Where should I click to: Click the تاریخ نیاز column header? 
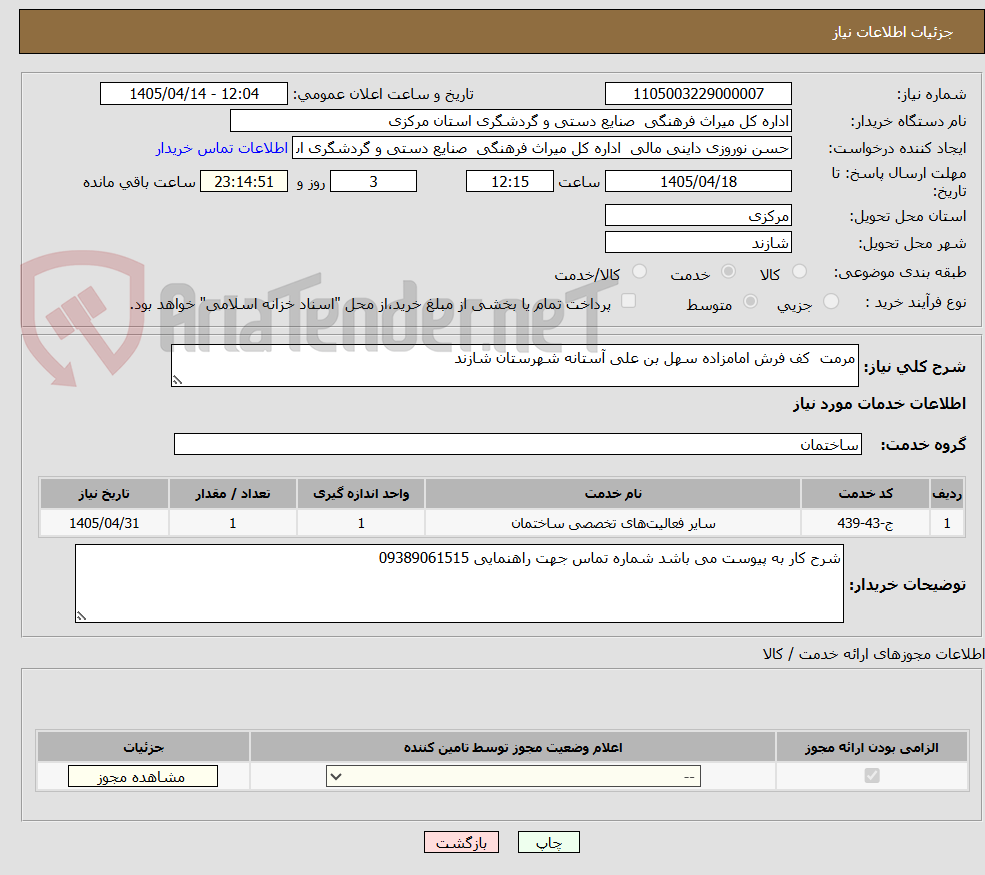(x=104, y=494)
